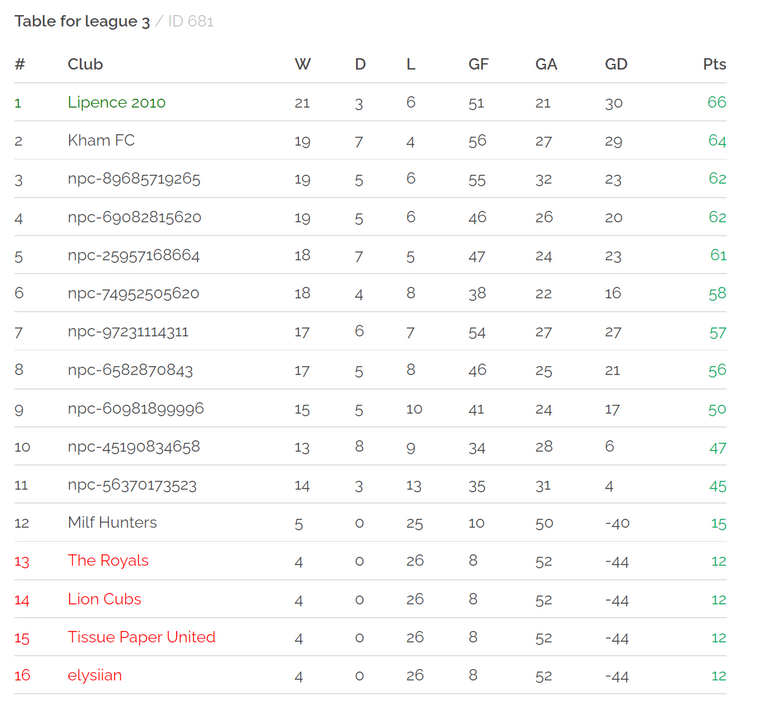Open the Lipence 2010 club link
768x717 pixels.
[x=117, y=102]
